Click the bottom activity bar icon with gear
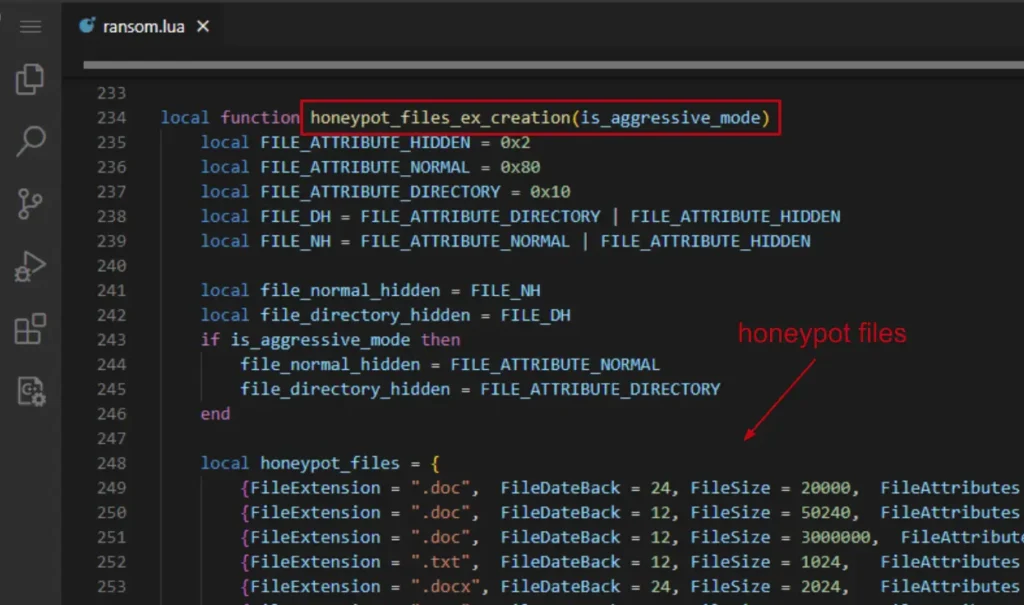The height and width of the screenshot is (605, 1024). pyautogui.click(x=30, y=391)
